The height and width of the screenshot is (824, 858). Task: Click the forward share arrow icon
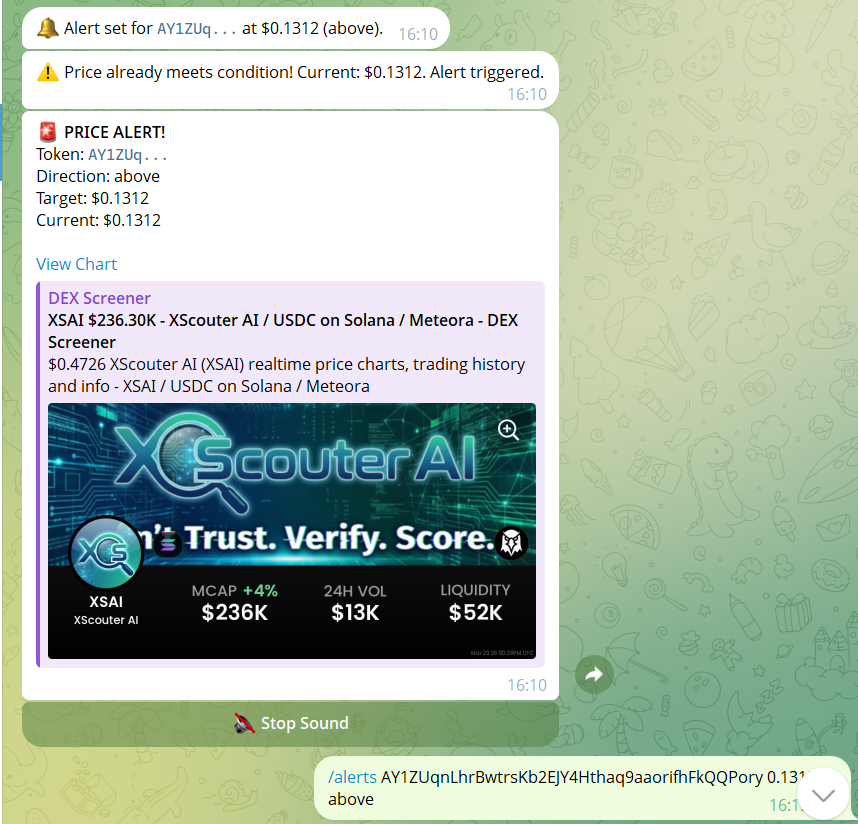coord(594,675)
